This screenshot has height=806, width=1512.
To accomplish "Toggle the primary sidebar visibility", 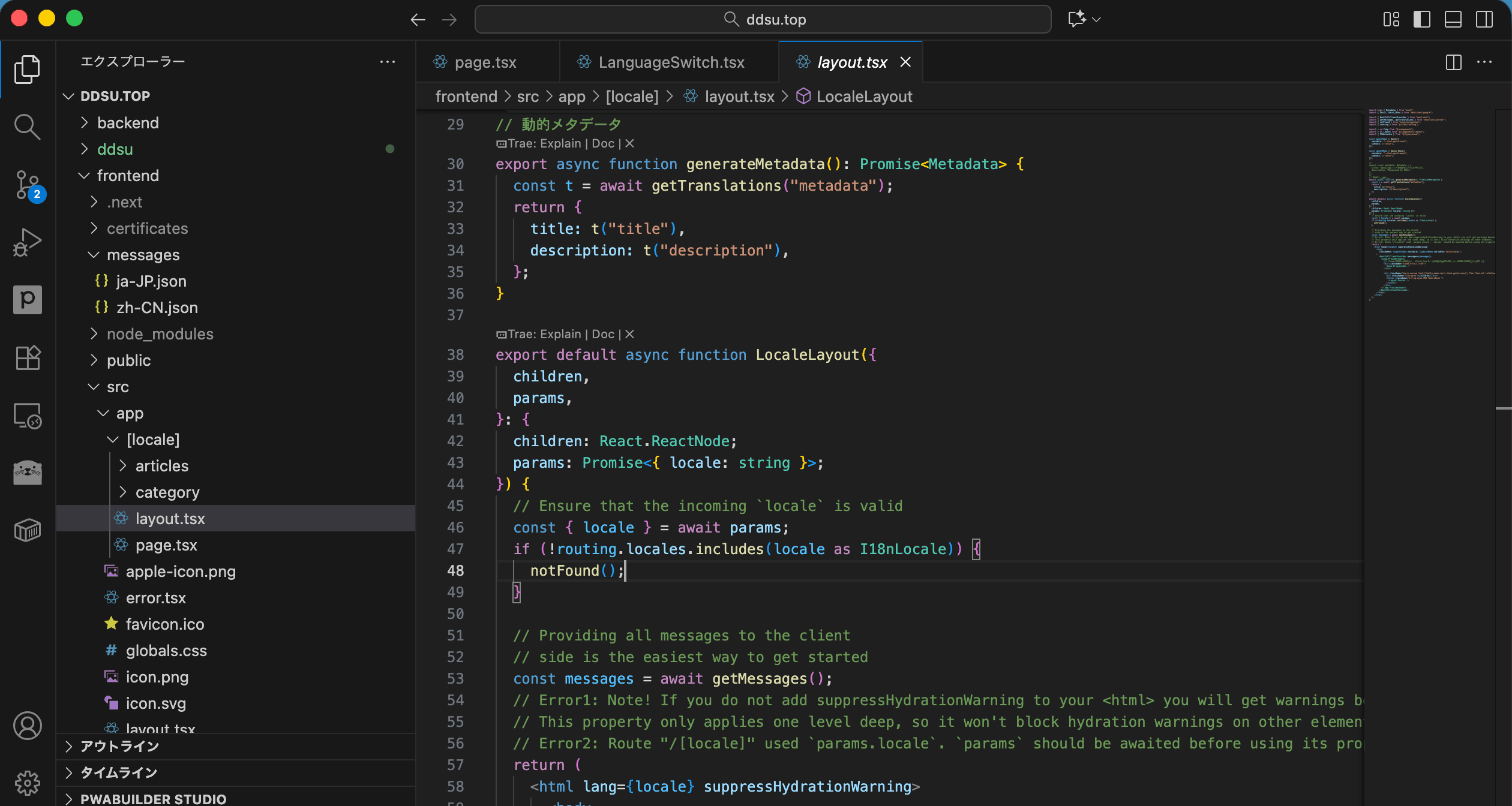I will click(x=1421, y=19).
